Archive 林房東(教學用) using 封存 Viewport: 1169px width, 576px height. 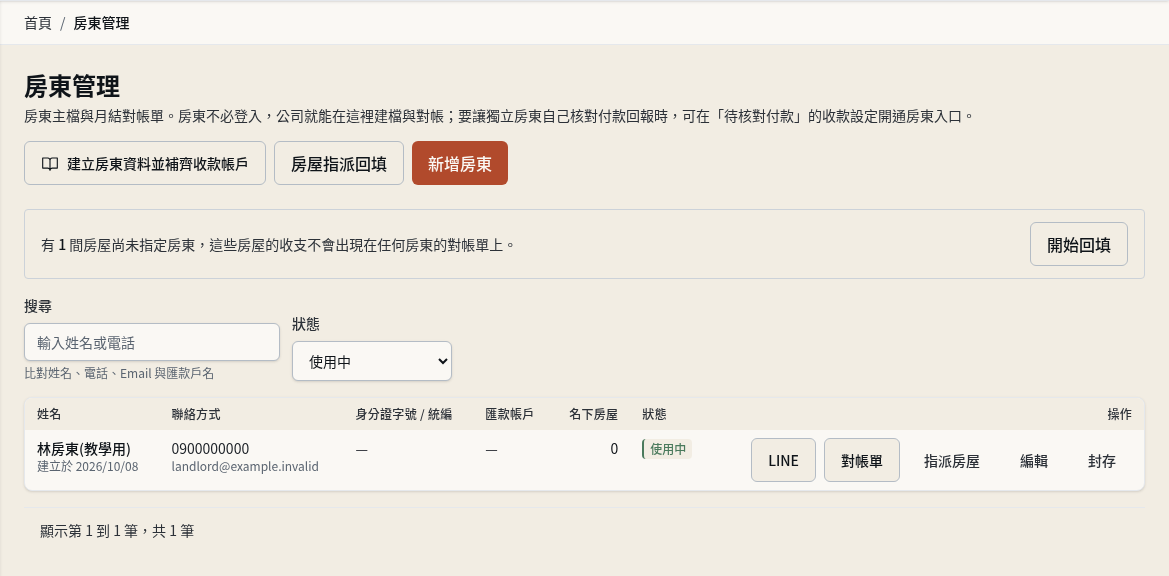[x=1102, y=461]
